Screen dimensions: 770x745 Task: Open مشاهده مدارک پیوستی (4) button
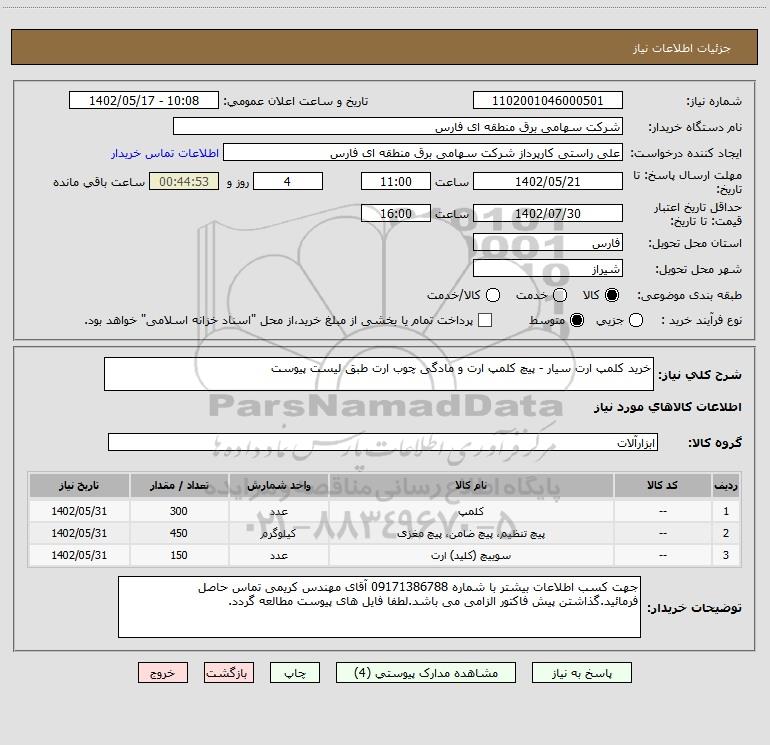coord(426,673)
